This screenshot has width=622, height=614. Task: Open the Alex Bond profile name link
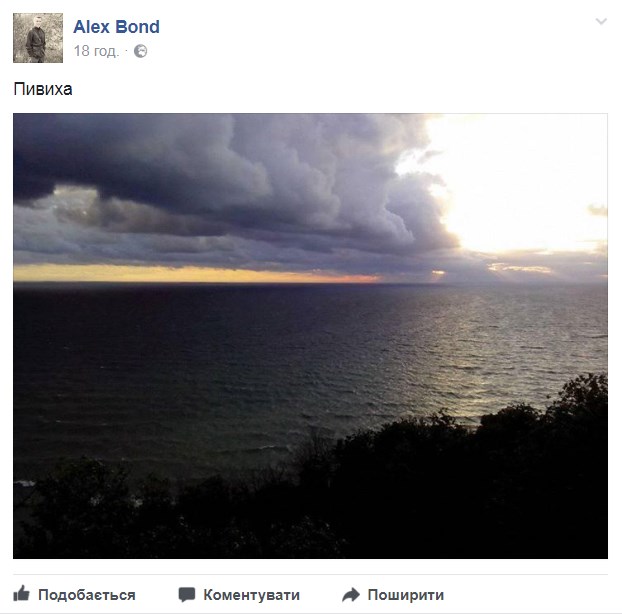(116, 27)
